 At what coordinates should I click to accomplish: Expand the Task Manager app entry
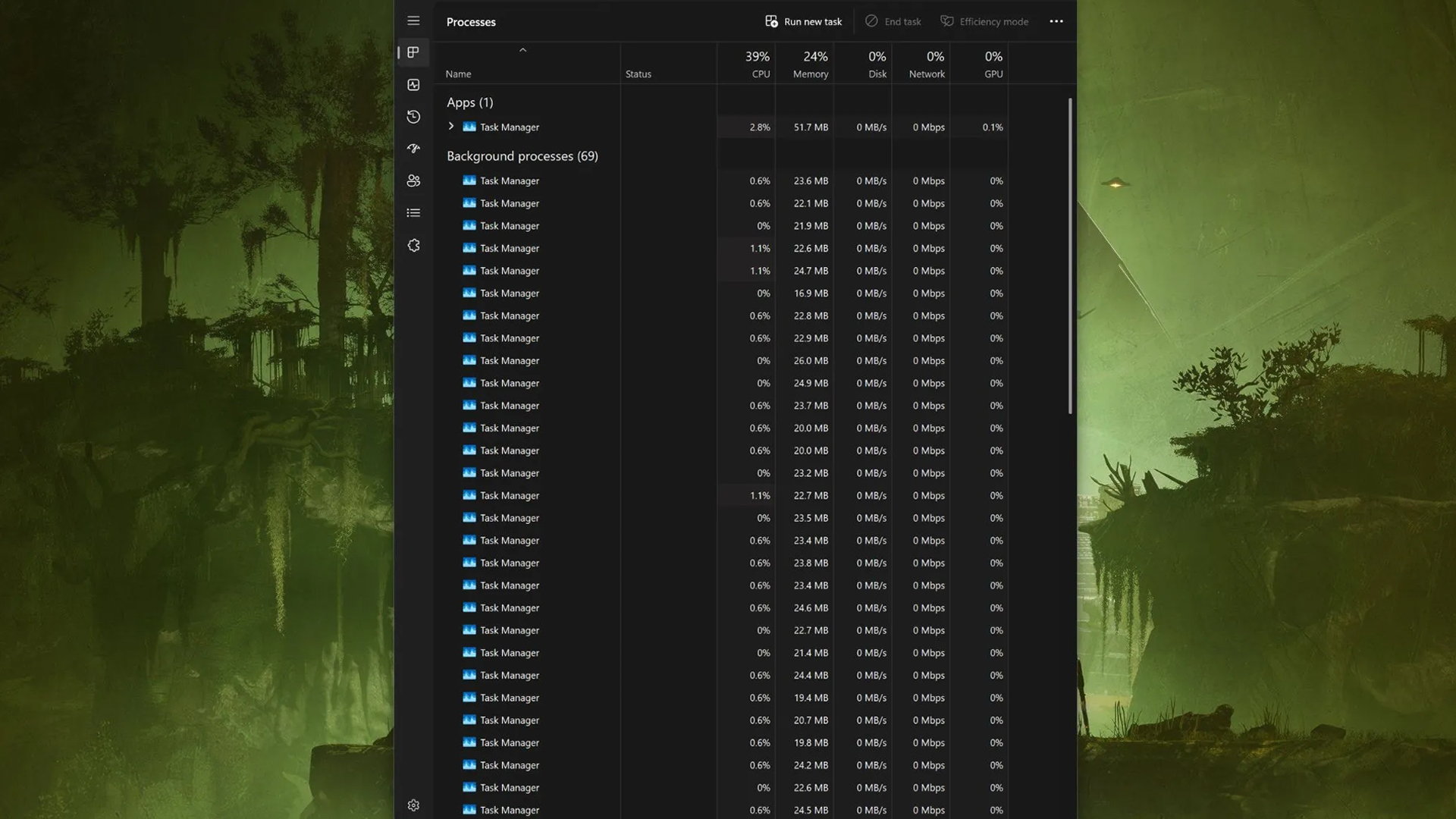(451, 127)
